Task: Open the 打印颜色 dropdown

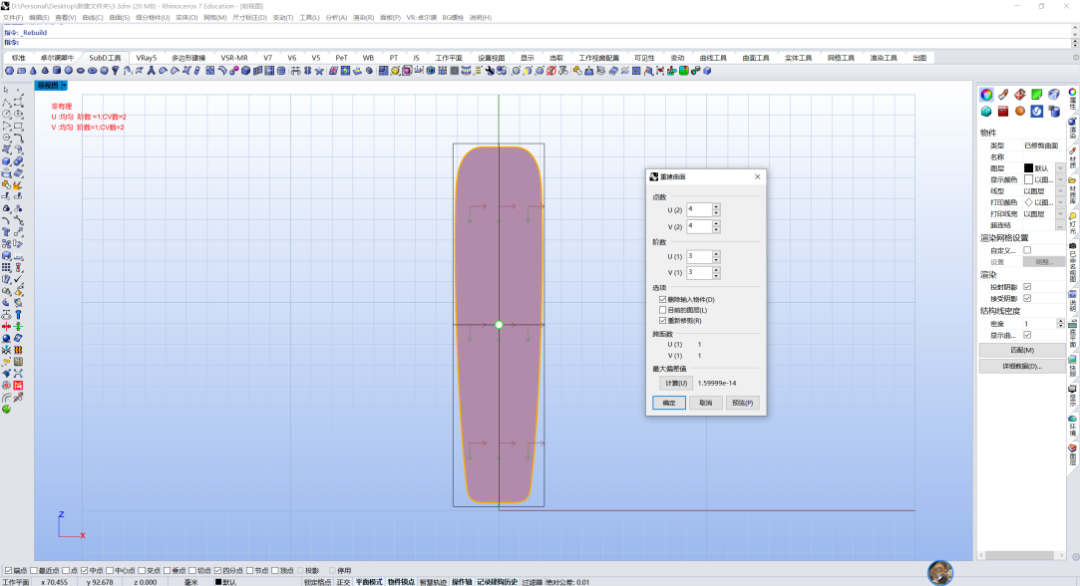Action: pyautogui.click(x=1060, y=202)
